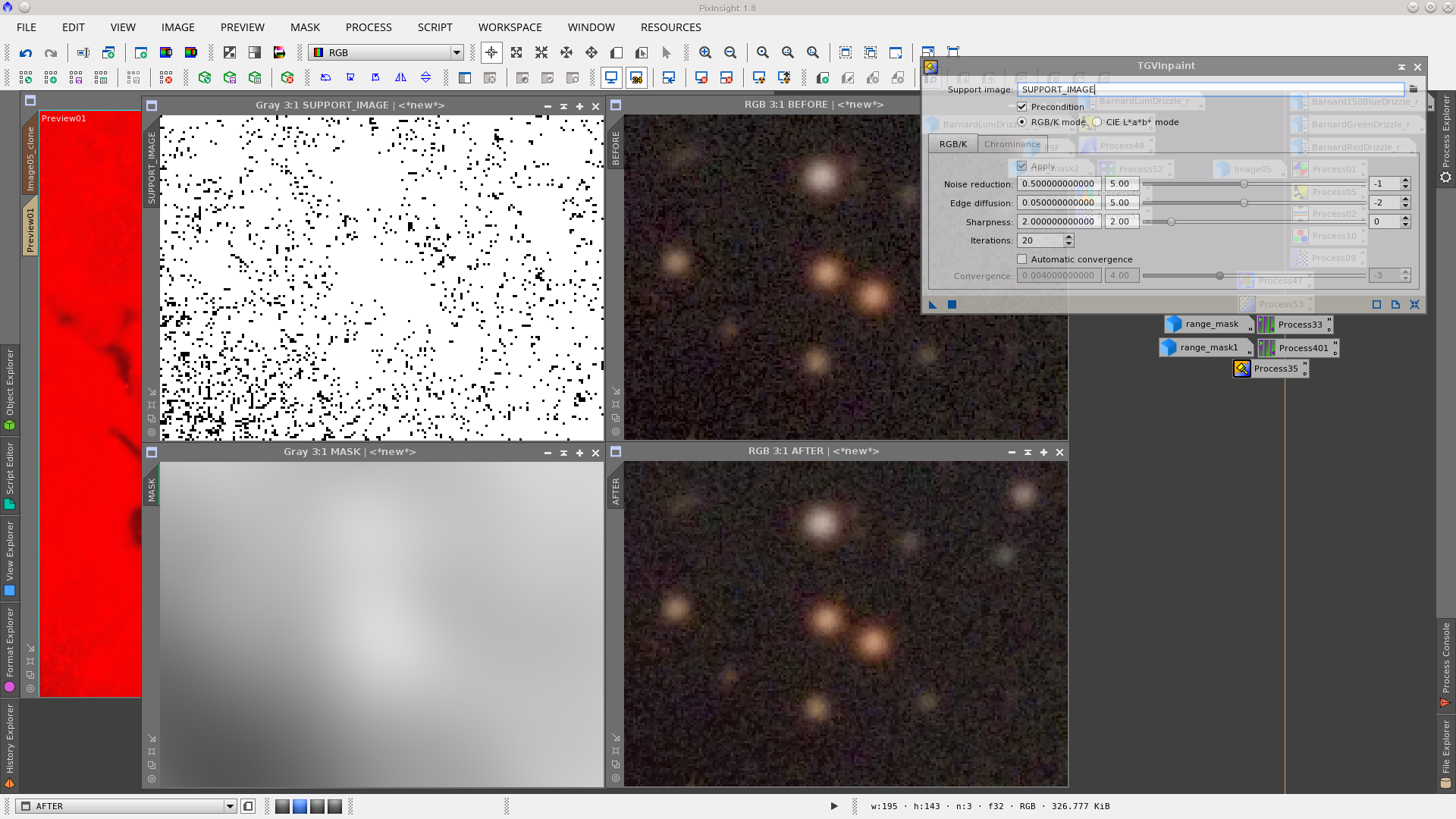Select CIE L*a*b* mode radio button
1456x819 pixels.
pos(1097,122)
